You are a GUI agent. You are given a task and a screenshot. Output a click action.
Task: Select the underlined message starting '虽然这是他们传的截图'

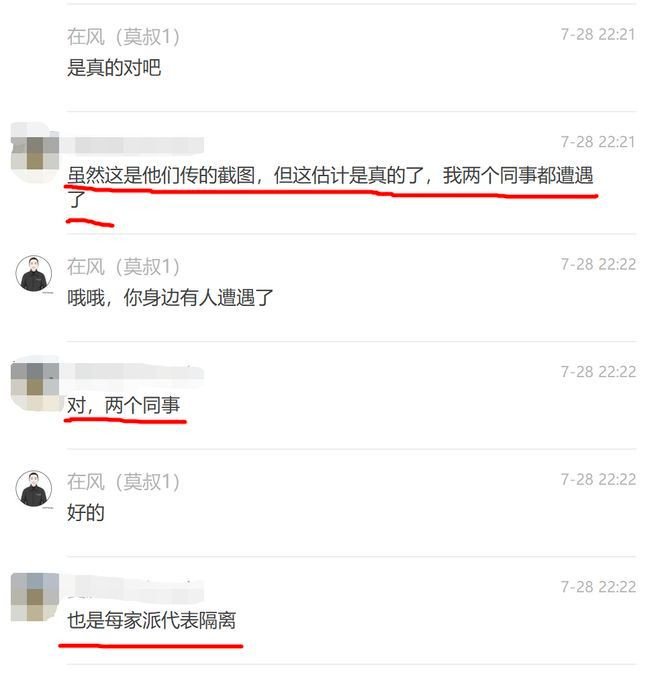(x=330, y=187)
